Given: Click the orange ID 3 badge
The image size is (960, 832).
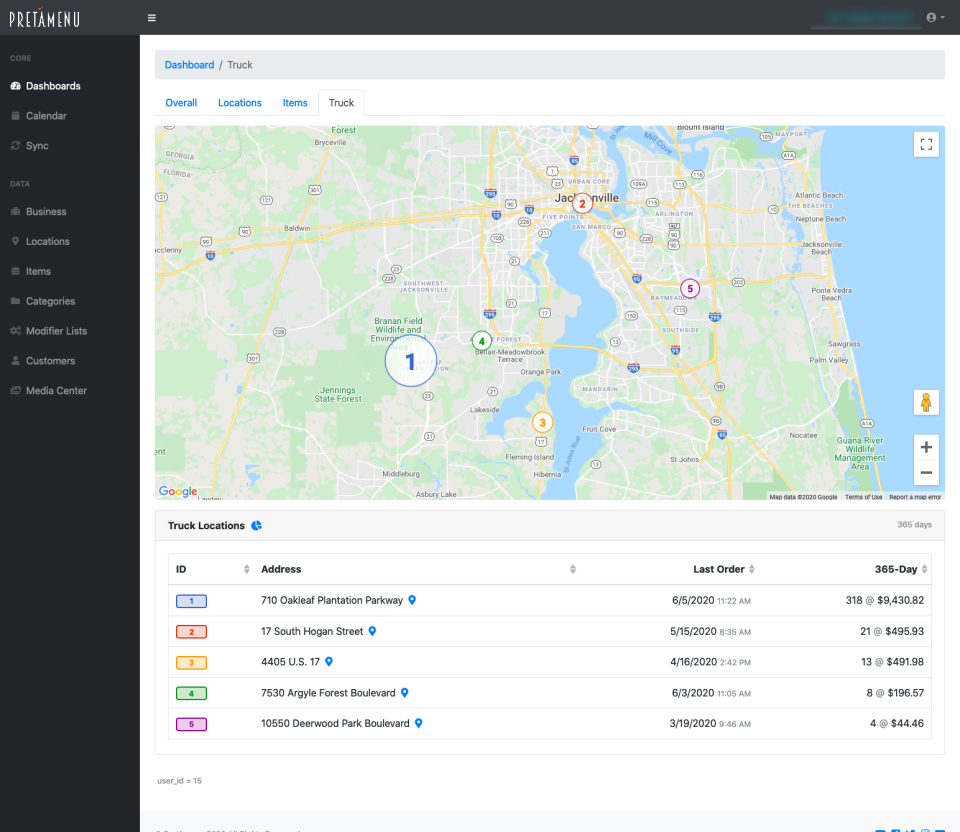Looking at the screenshot, I should tap(191, 662).
